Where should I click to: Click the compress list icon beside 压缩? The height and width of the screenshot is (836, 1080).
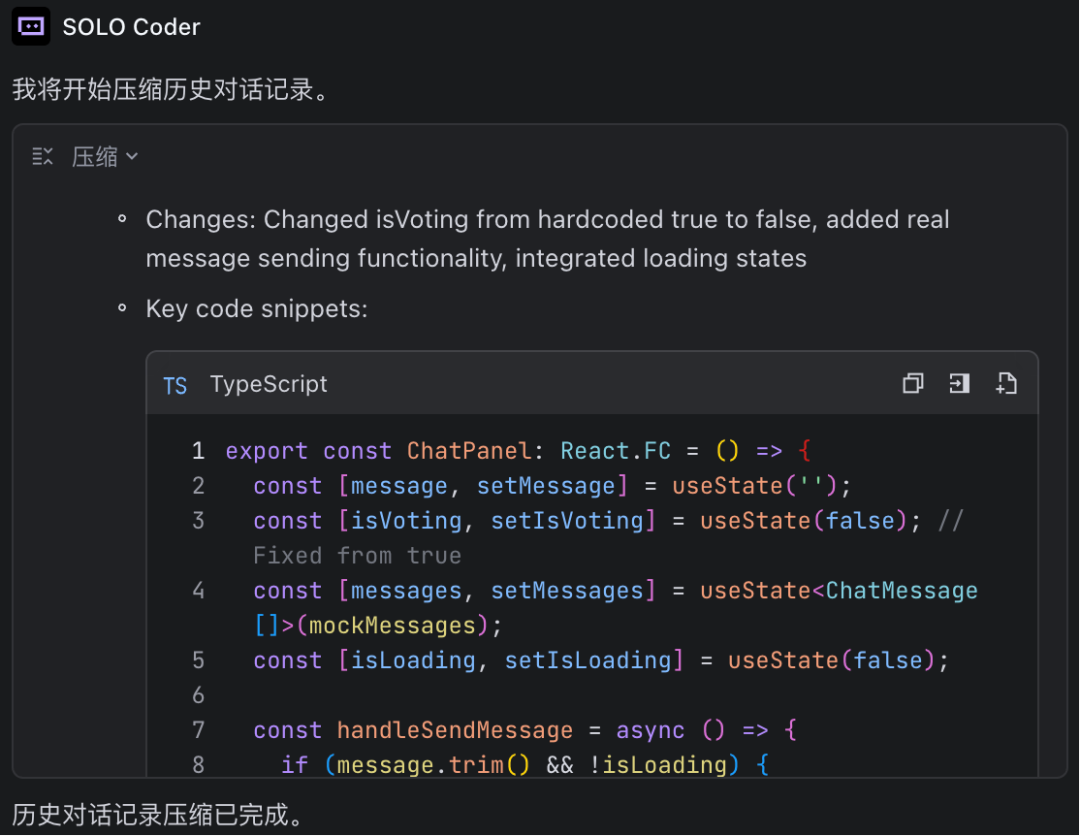coord(42,157)
